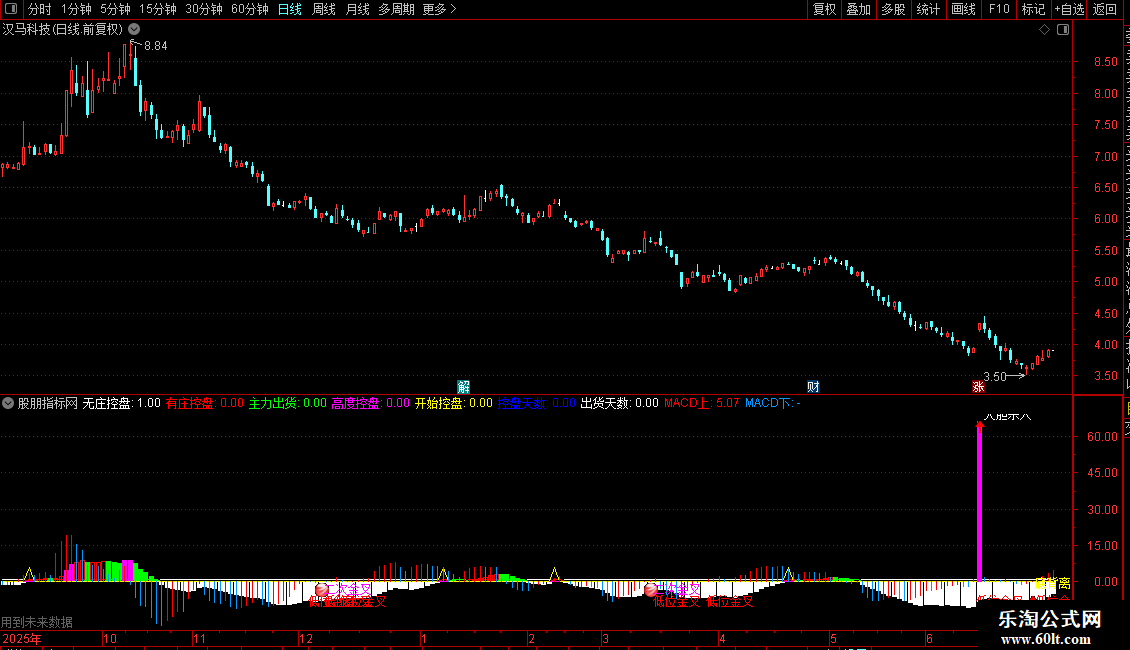Click the 标记 mark button

coord(1033,9)
